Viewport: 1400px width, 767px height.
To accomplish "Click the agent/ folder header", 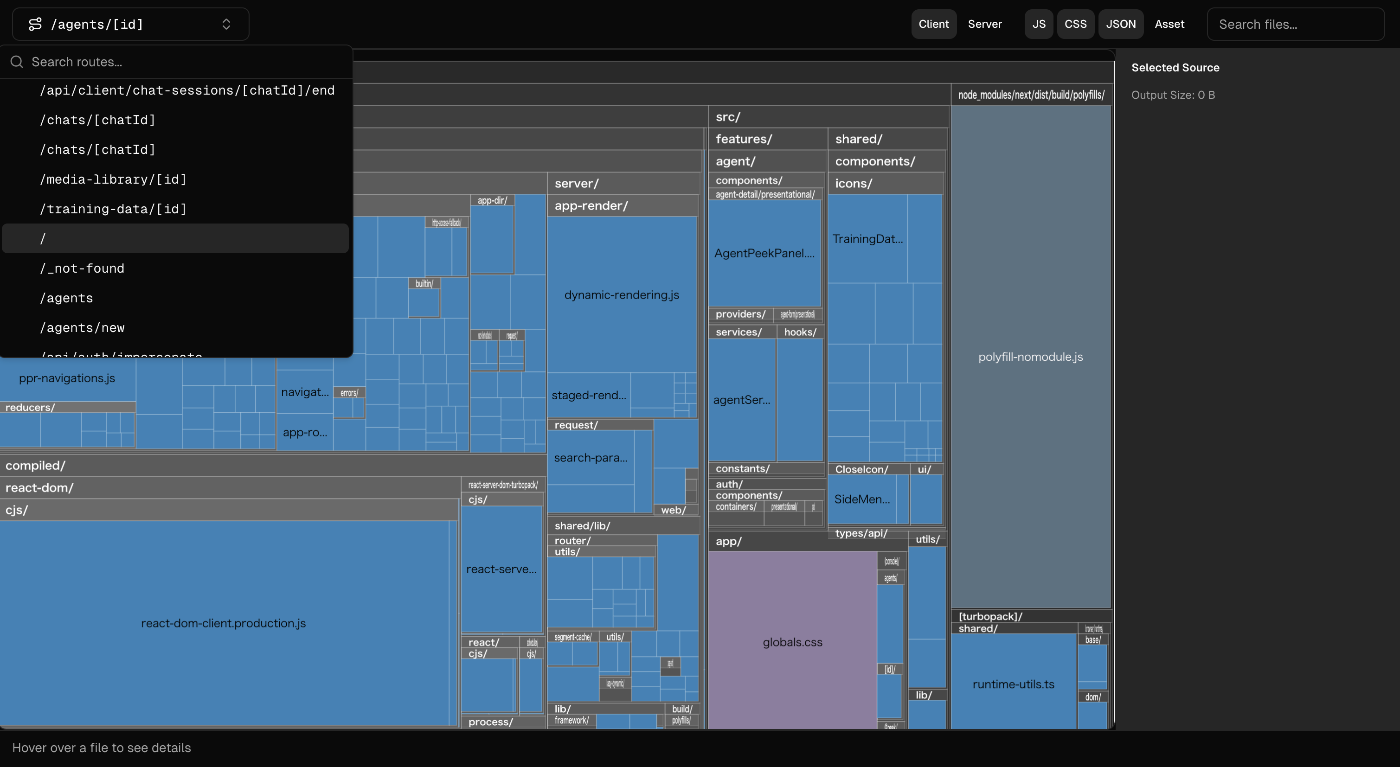I will coord(767,161).
